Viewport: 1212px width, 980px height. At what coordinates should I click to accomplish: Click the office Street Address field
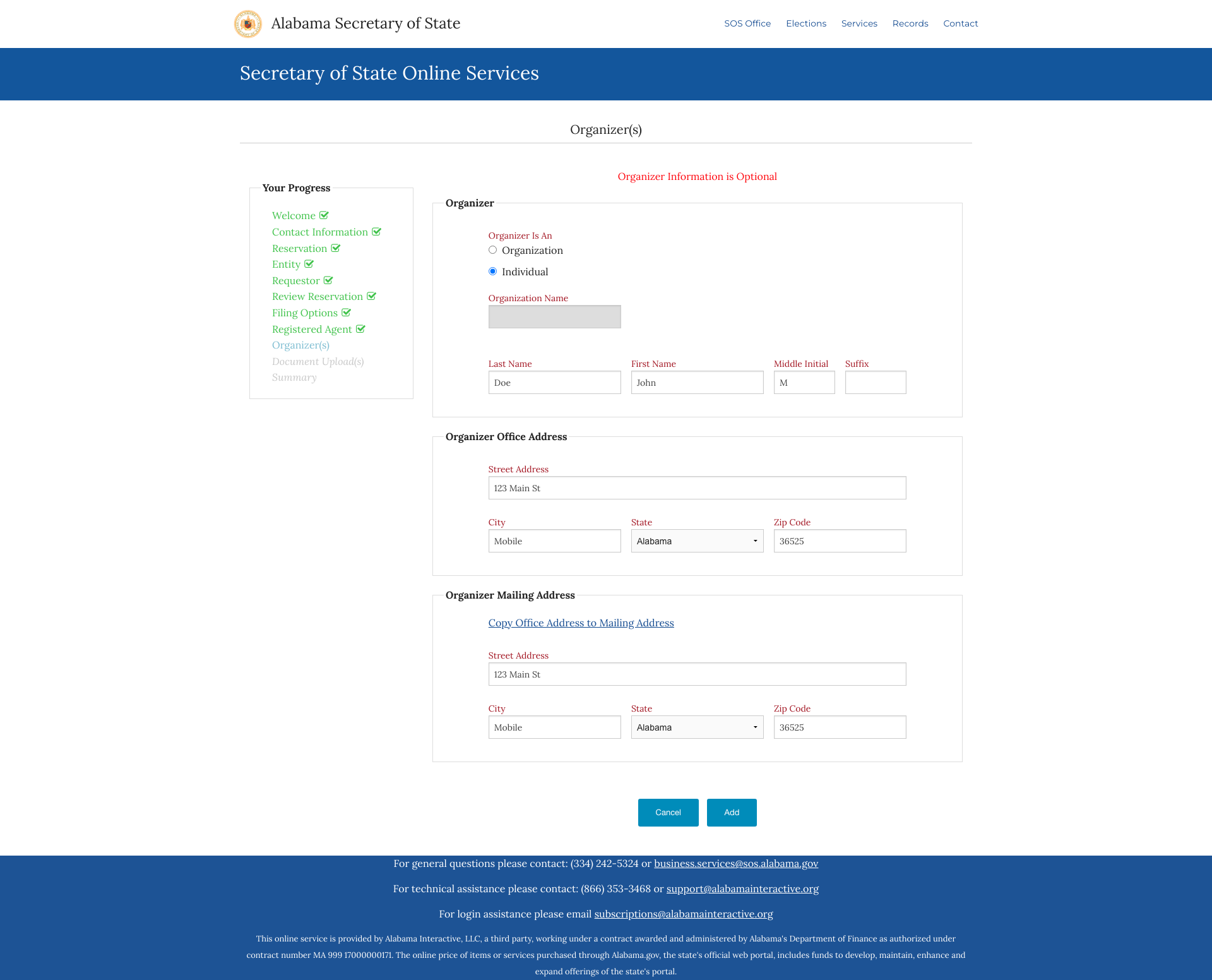coord(697,488)
